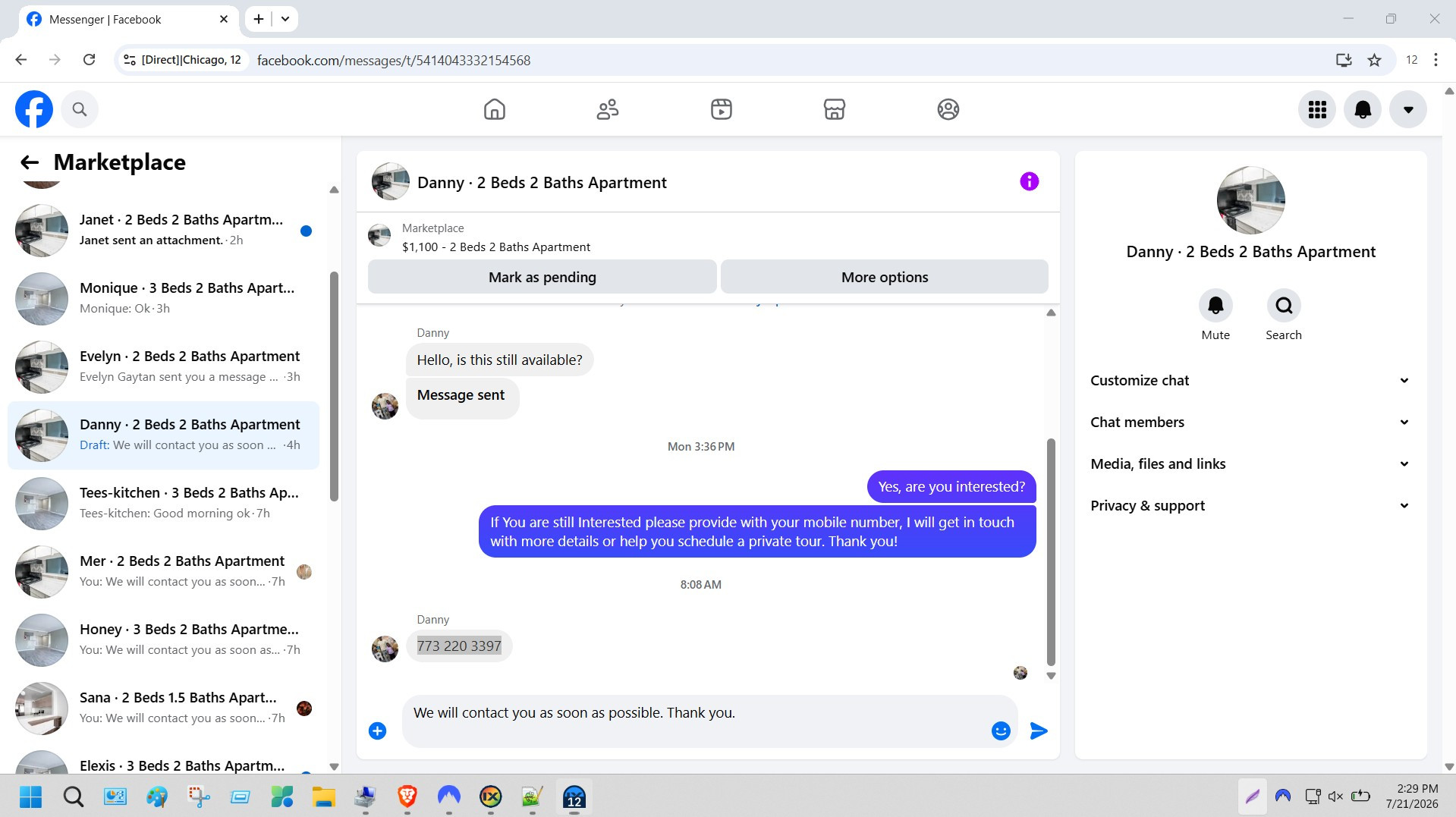
Task: Click the $1,100 Marketplace listing link
Action: 495,247
